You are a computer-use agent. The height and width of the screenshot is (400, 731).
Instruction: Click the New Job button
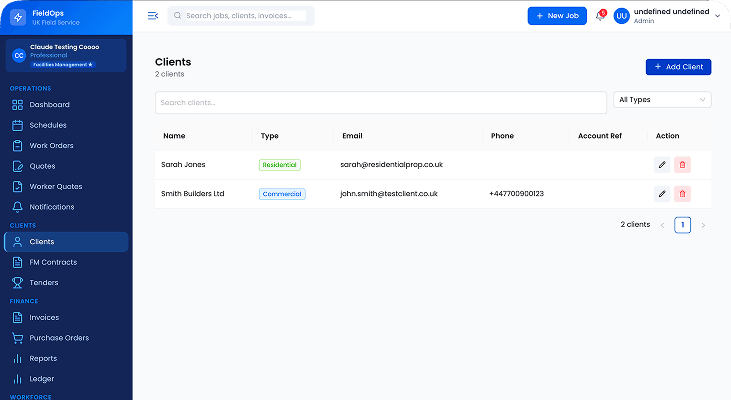tap(557, 16)
